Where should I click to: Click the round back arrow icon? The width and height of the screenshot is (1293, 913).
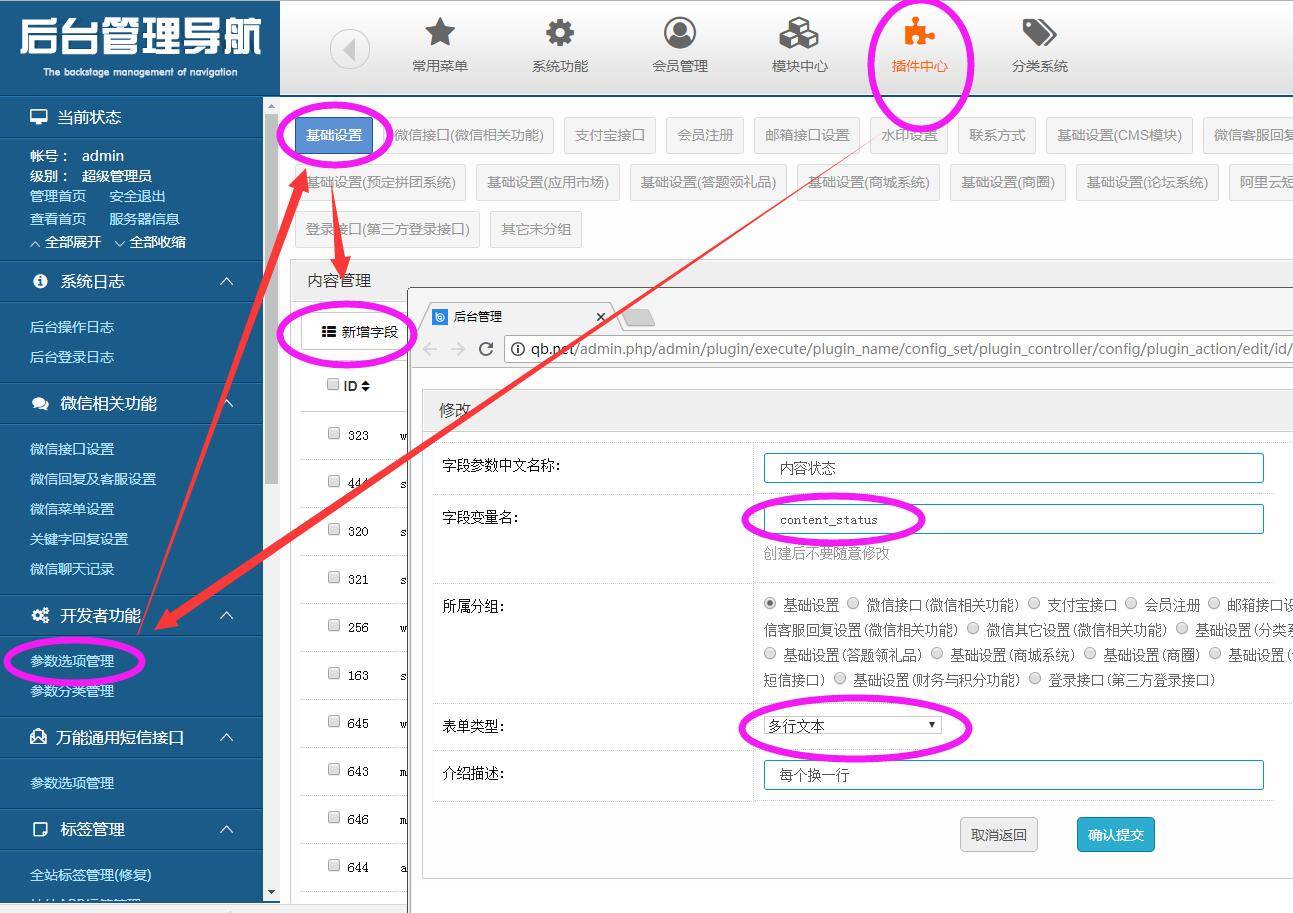pos(350,49)
